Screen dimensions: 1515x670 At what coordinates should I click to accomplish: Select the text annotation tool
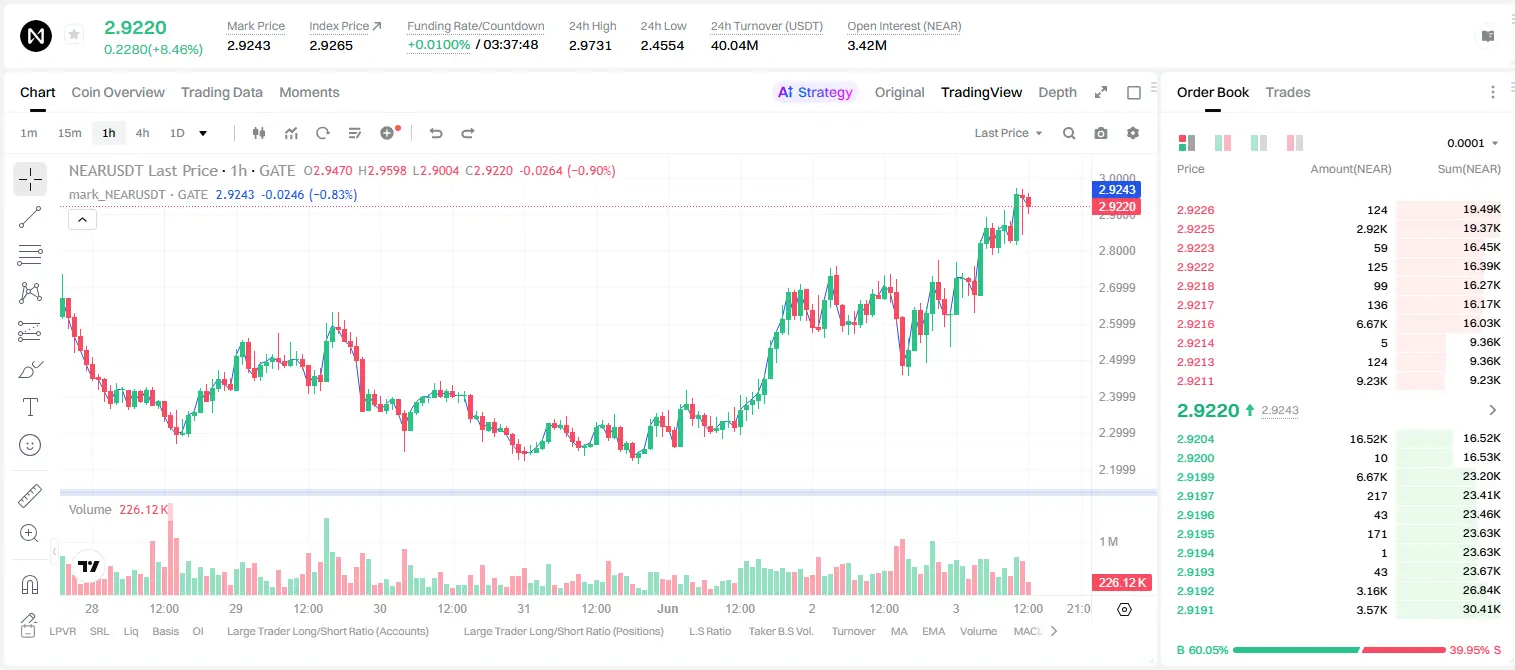point(30,407)
